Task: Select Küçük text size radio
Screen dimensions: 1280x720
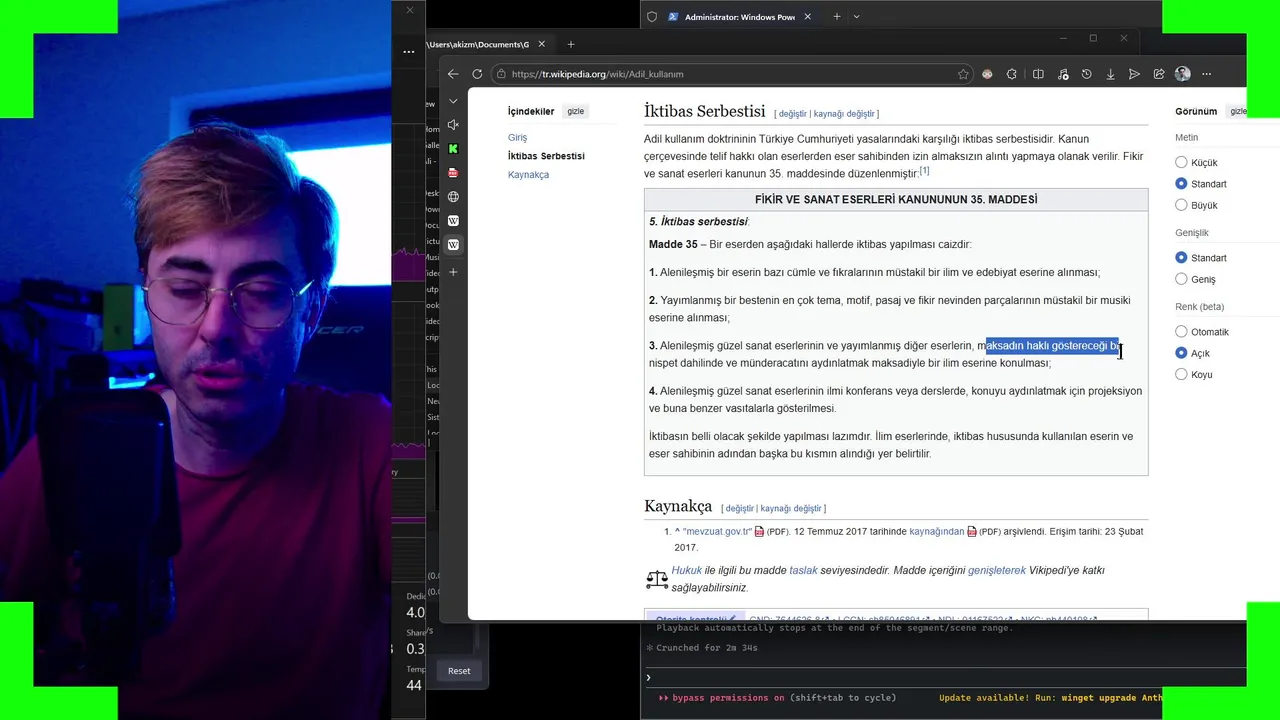Action: (x=1181, y=162)
